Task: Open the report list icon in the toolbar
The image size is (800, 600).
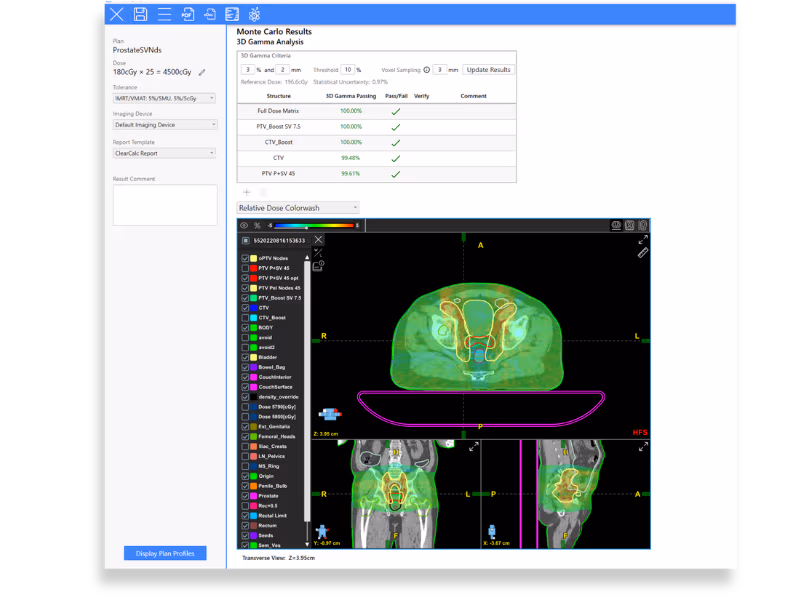Action: point(232,14)
